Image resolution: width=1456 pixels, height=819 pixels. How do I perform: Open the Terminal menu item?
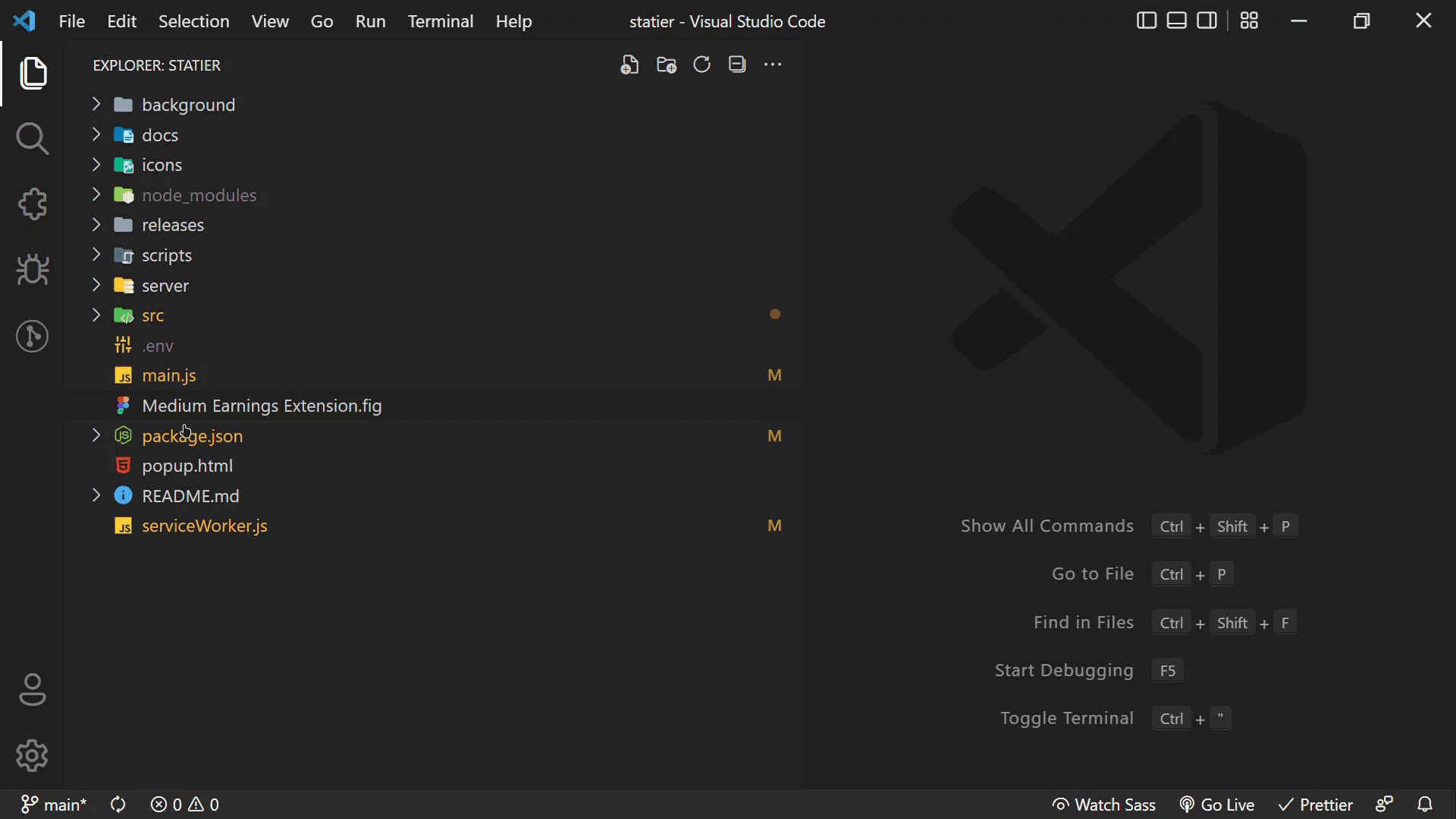click(440, 21)
